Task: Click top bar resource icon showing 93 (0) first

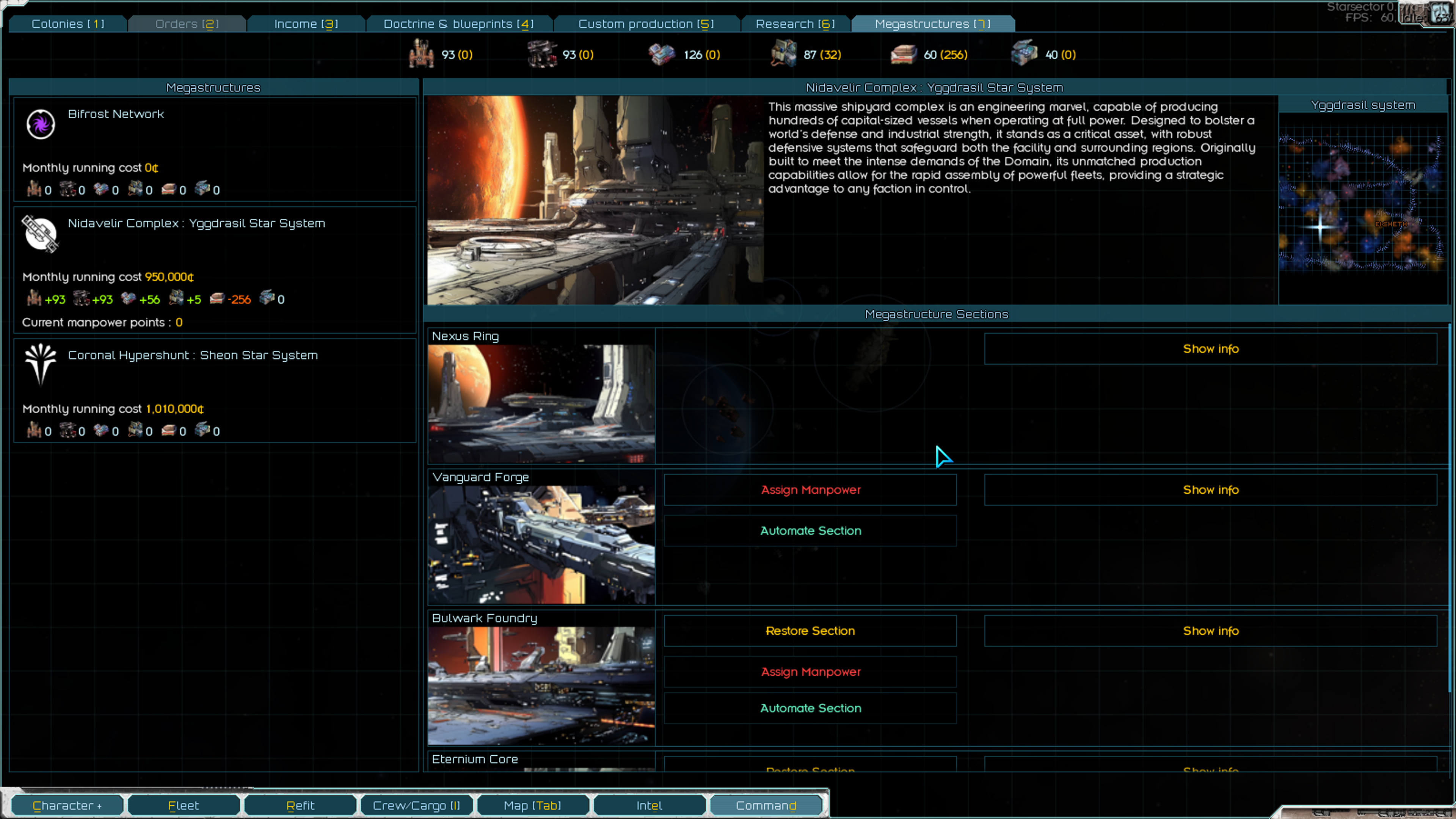Action: [x=422, y=54]
